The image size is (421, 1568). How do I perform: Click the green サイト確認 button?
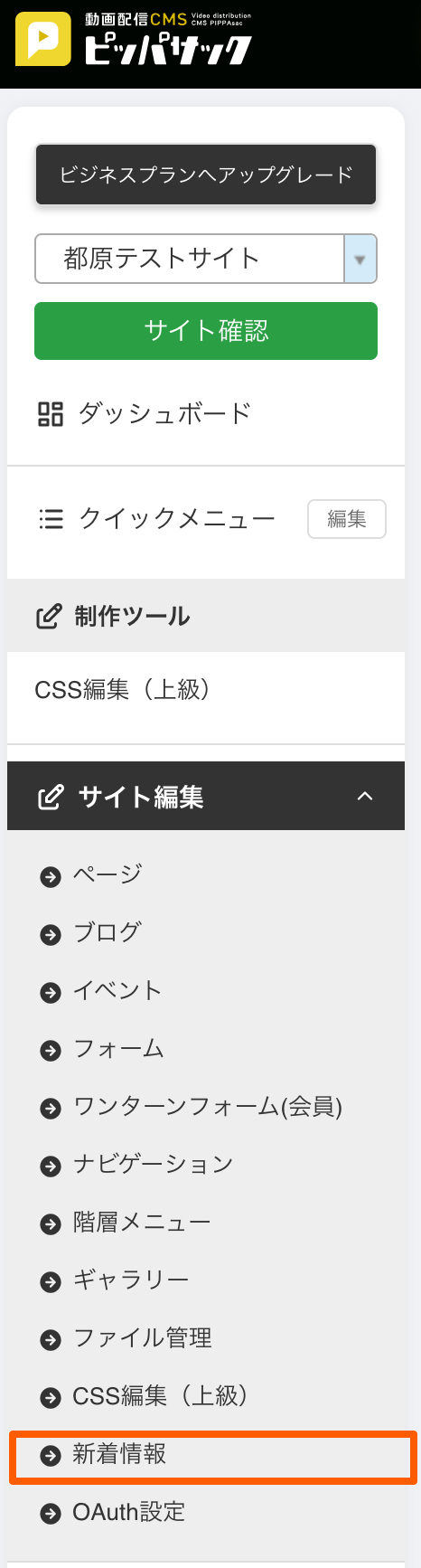click(x=206, y=331)
